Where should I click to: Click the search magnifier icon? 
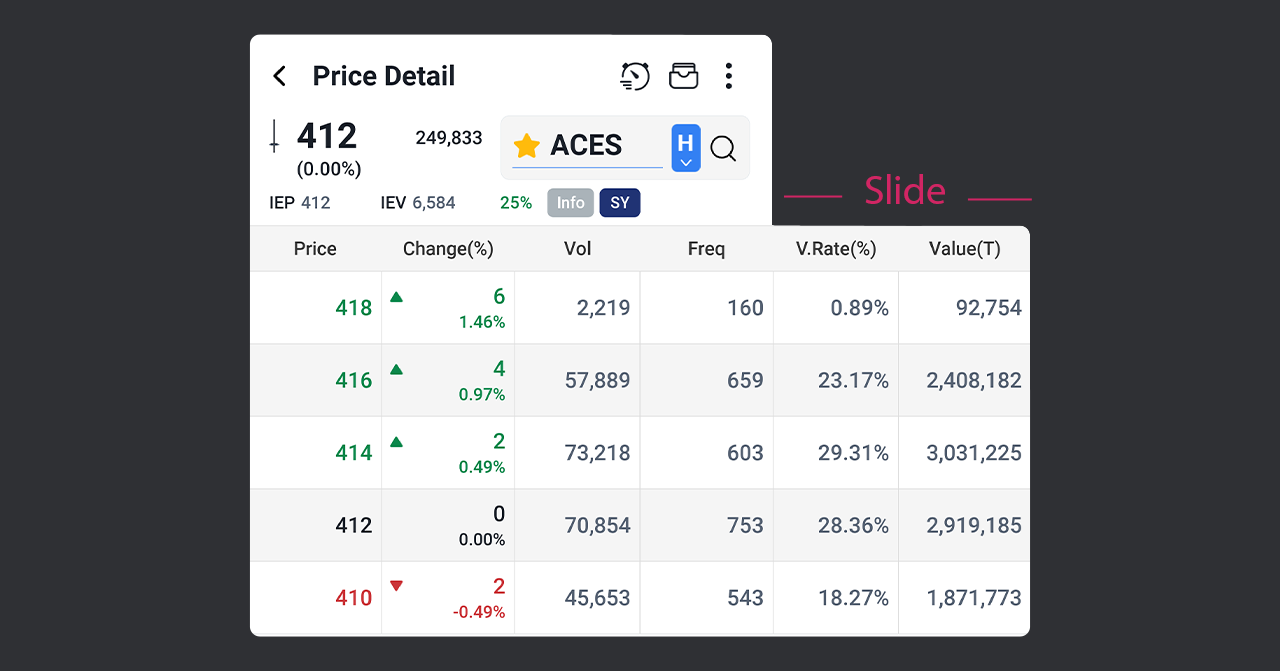pos(723,149)
